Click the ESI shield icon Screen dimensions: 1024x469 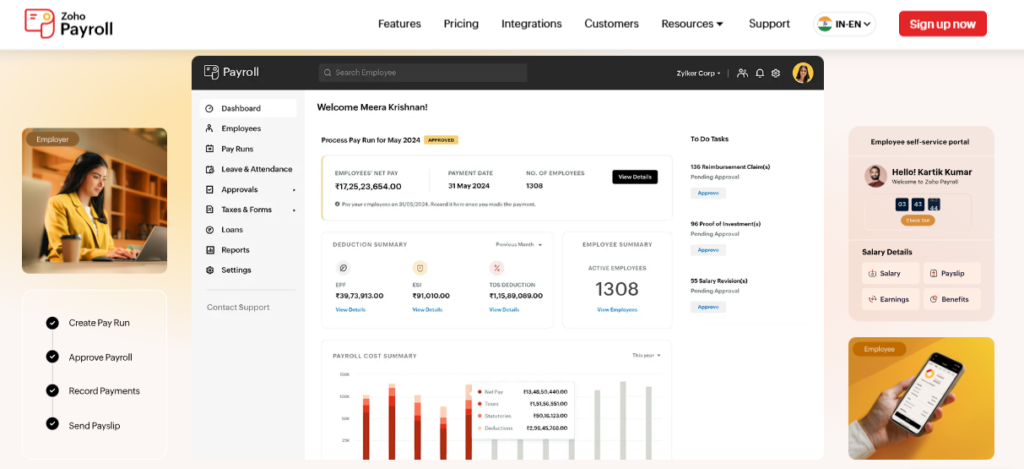point(420,268)
